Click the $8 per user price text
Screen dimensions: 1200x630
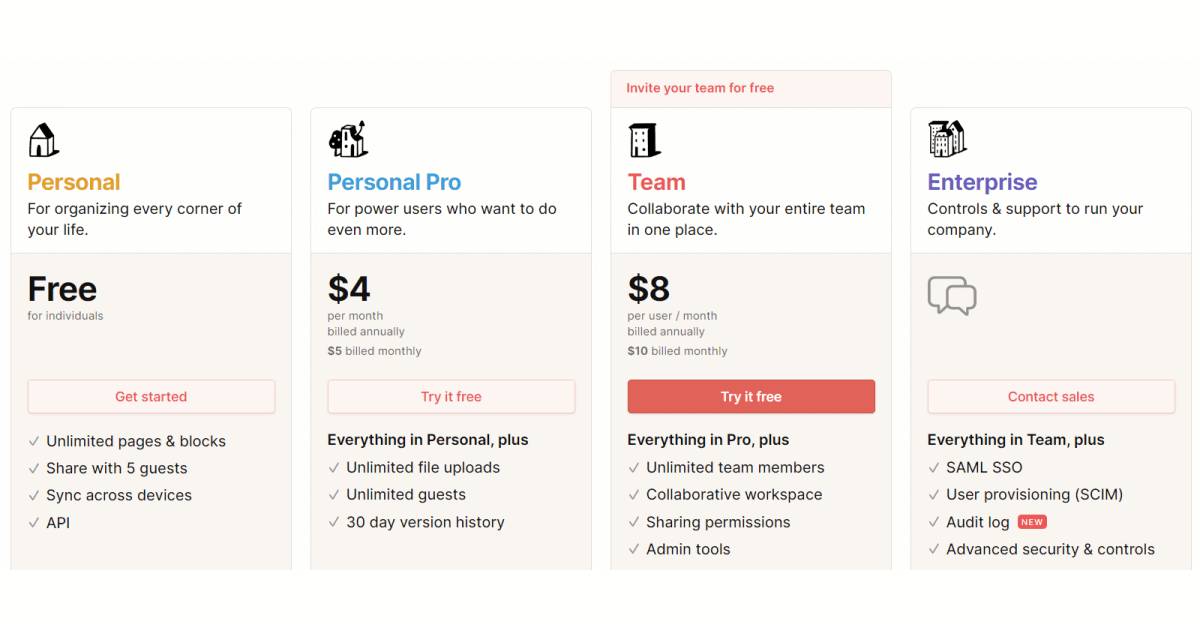[x=649, y=289]
